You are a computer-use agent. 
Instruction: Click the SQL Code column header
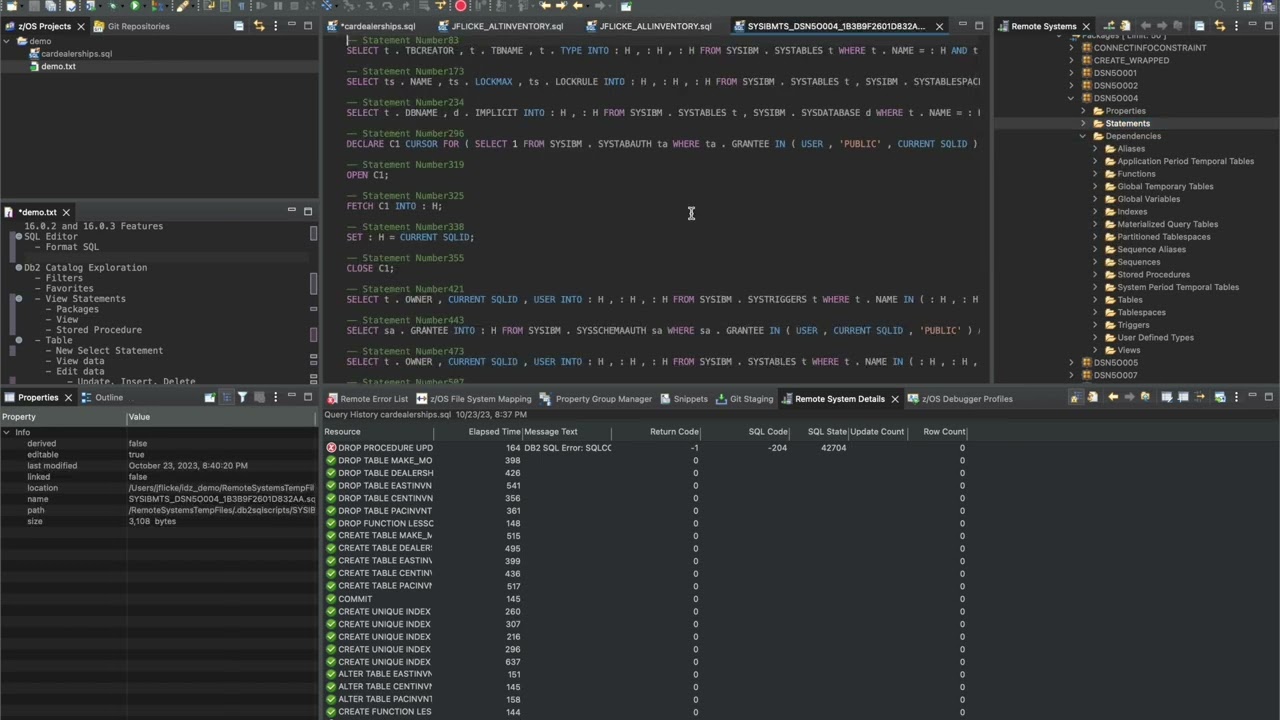(768, 432)
